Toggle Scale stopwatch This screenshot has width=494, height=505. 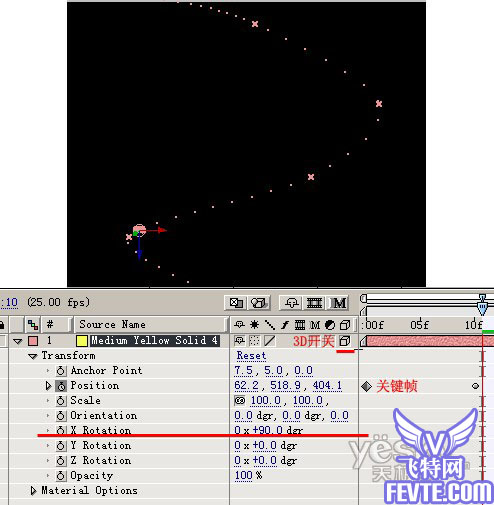pyautogui.click(x=61, y=401)
